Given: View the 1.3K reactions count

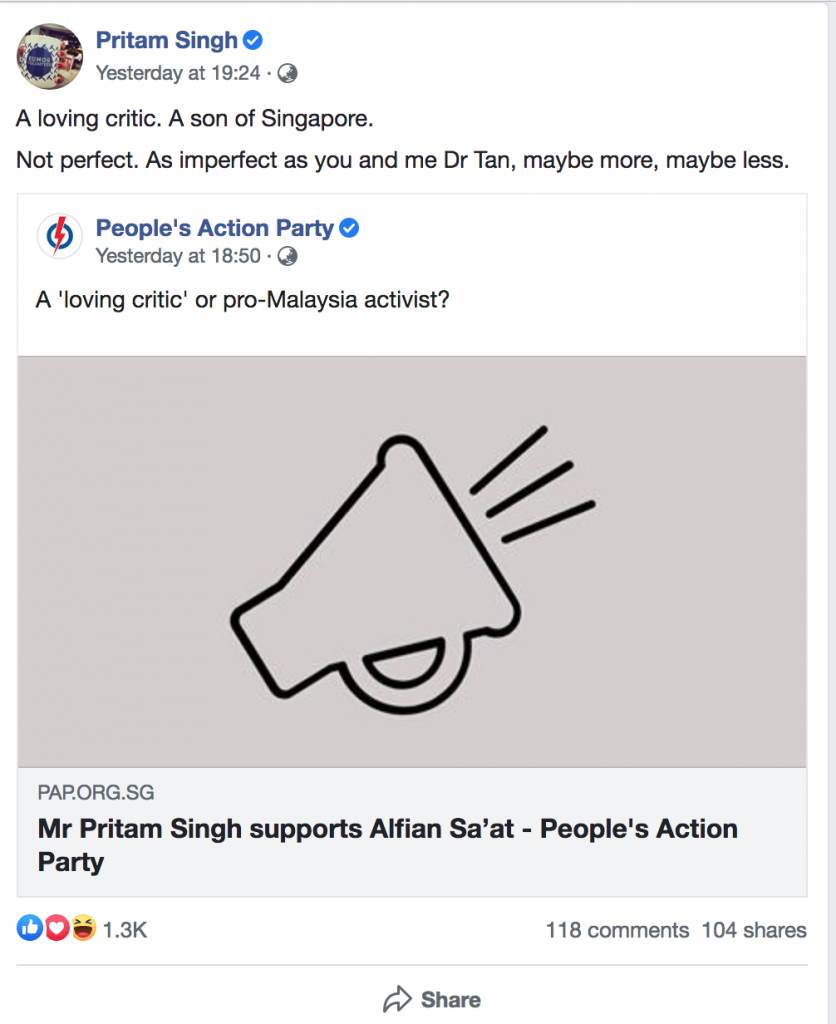Looking at the screenshot, I should pyautogui.click(x=125, y=930).
